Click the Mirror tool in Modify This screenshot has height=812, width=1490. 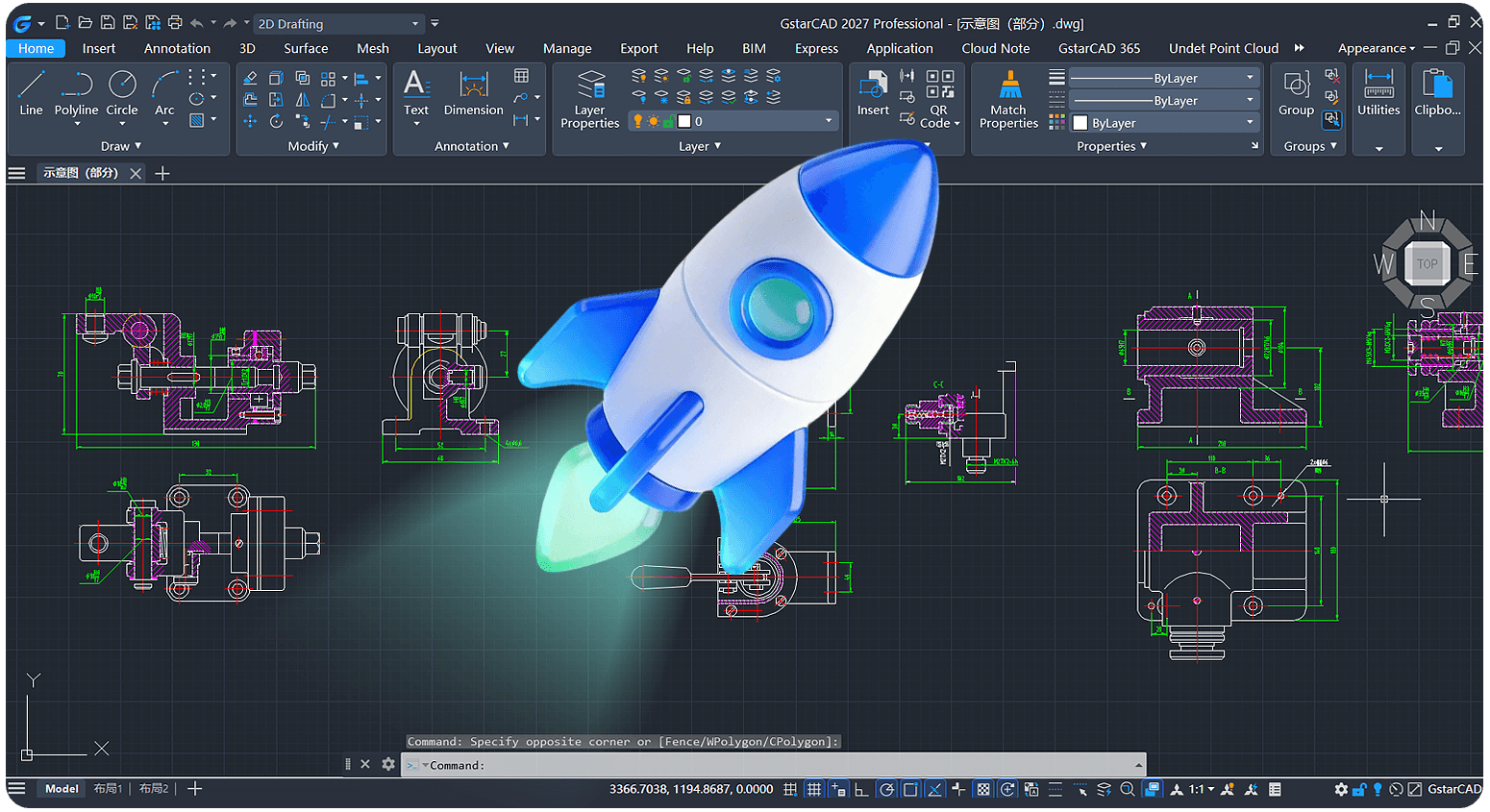pyautogui.click(x=302, y=100)
